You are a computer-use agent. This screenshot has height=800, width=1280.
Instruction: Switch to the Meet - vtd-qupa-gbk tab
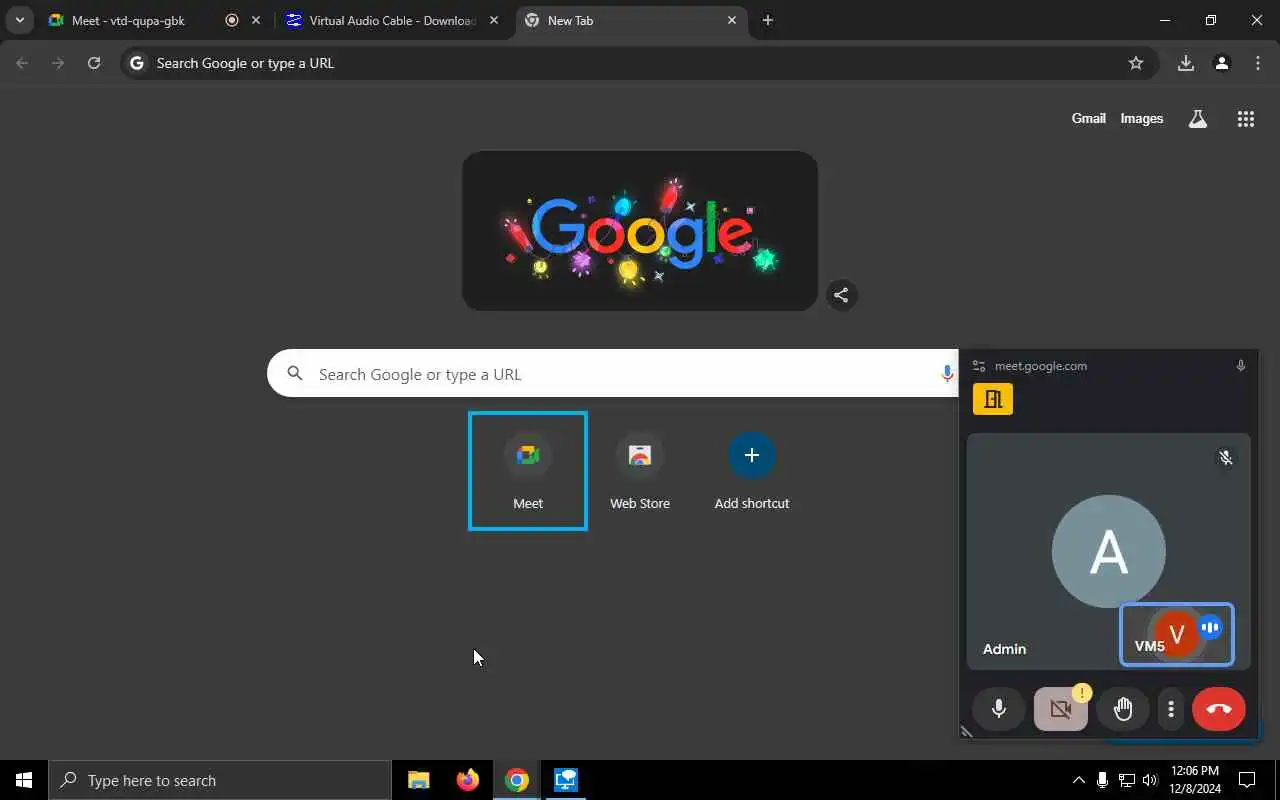tap(128, 20)
